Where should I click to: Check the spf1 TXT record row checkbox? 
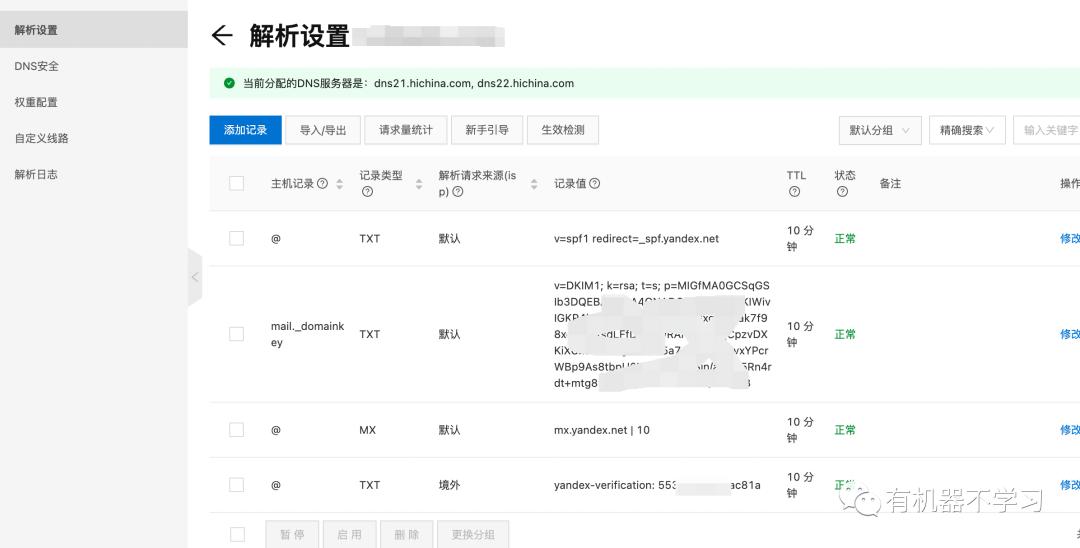(x=236, y=238)
